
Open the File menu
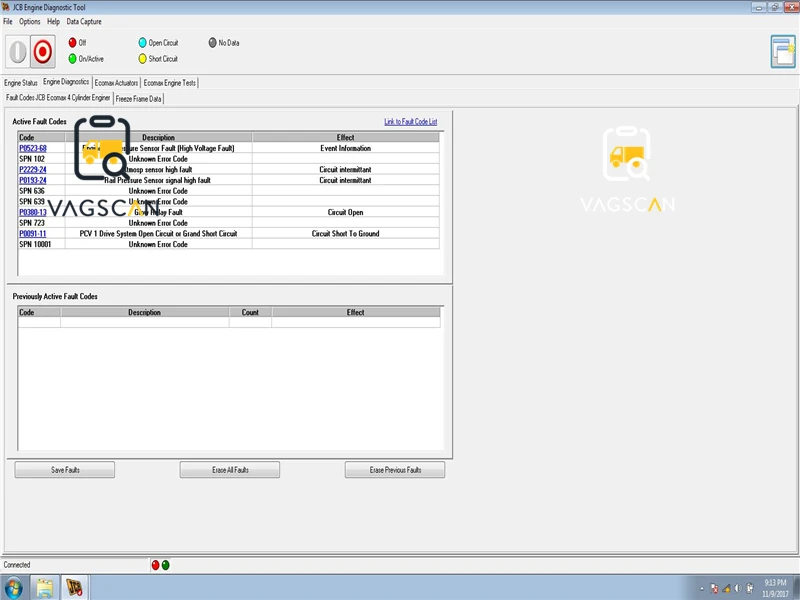click(8, 21)
